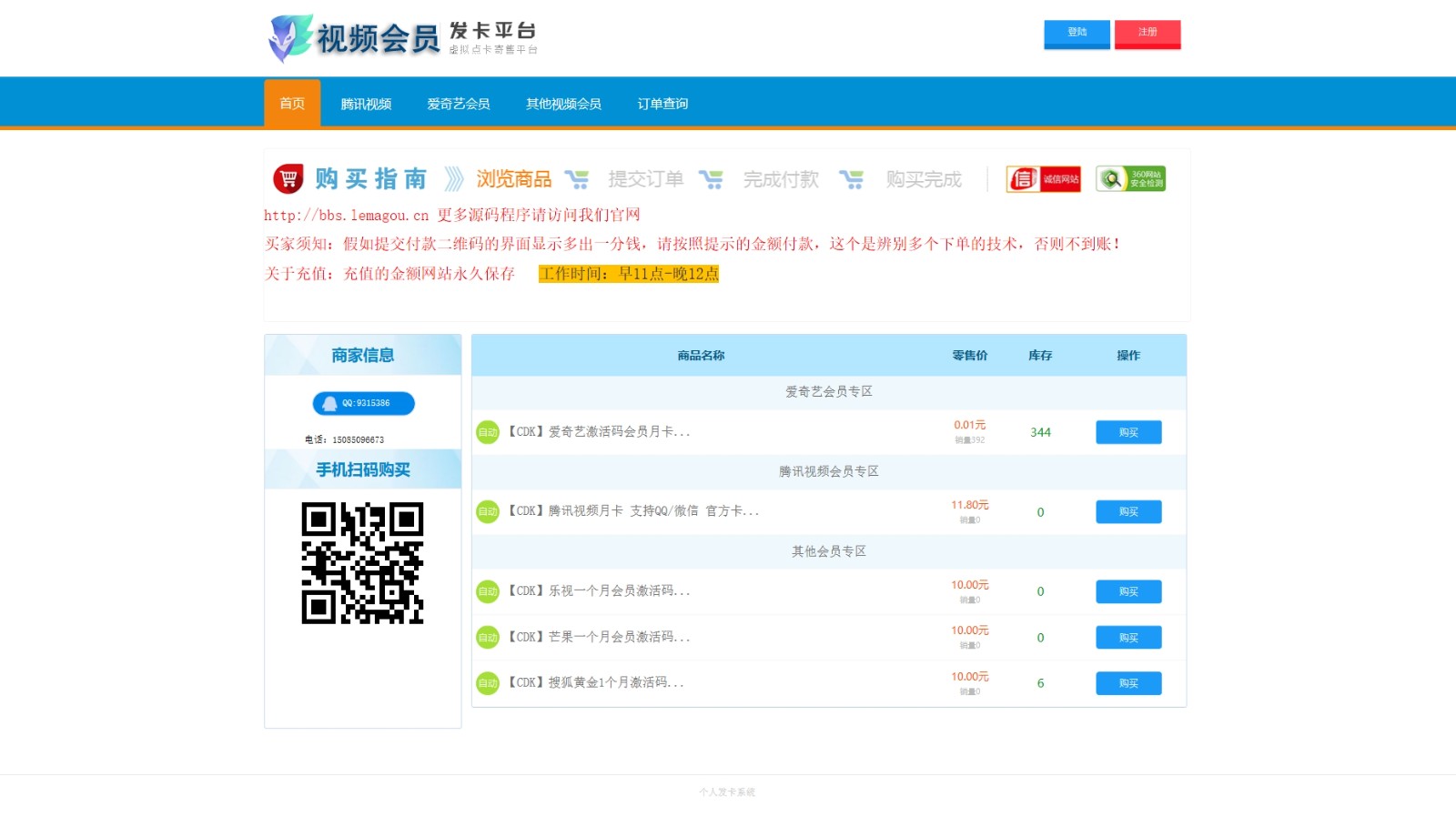Click the 【CDK】腾讯视频月卡 product name

click(632, 511)
